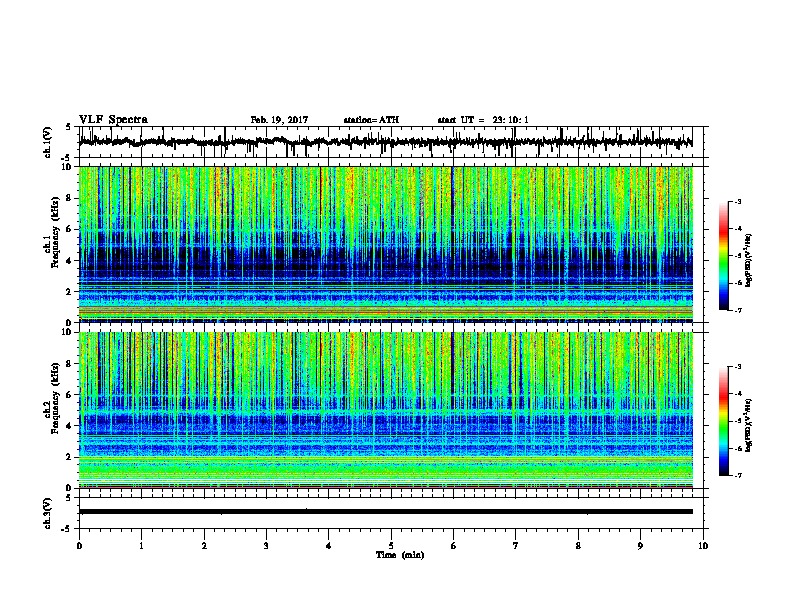This screenshot has width=792, height=612.
Task: Click the ch.1 colorbar gradient
Action: click(x=723, y=256)
